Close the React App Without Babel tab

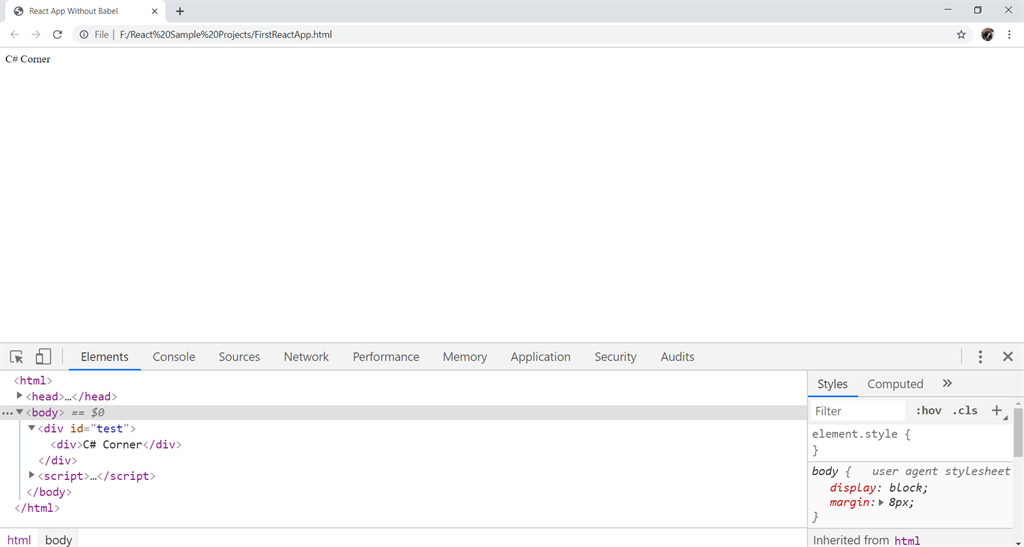[155, 11]
